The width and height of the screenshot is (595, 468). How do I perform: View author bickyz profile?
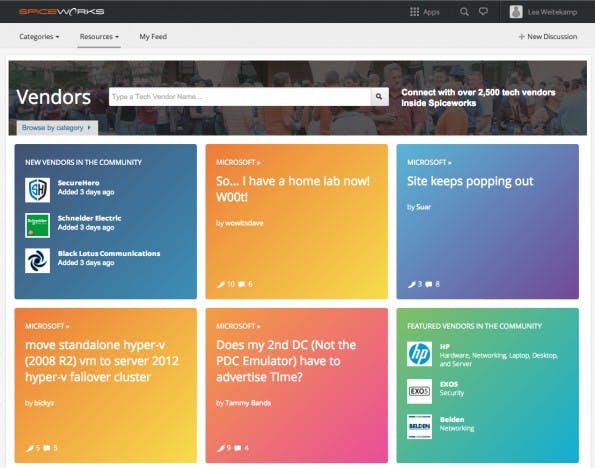[x=44, y=403]
